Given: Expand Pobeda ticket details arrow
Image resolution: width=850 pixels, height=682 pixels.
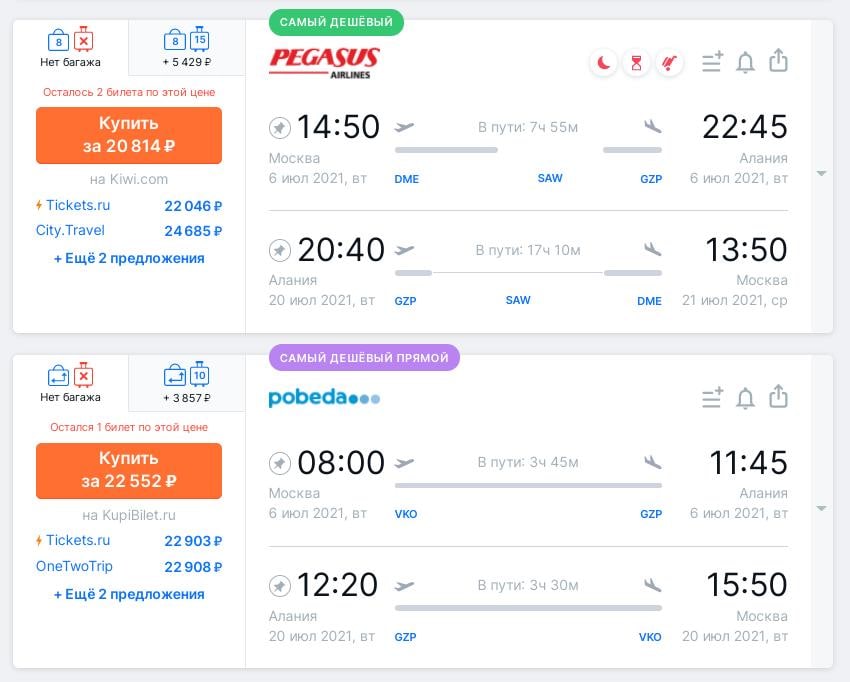Looking at the screenshot, I should click(821, 509).
